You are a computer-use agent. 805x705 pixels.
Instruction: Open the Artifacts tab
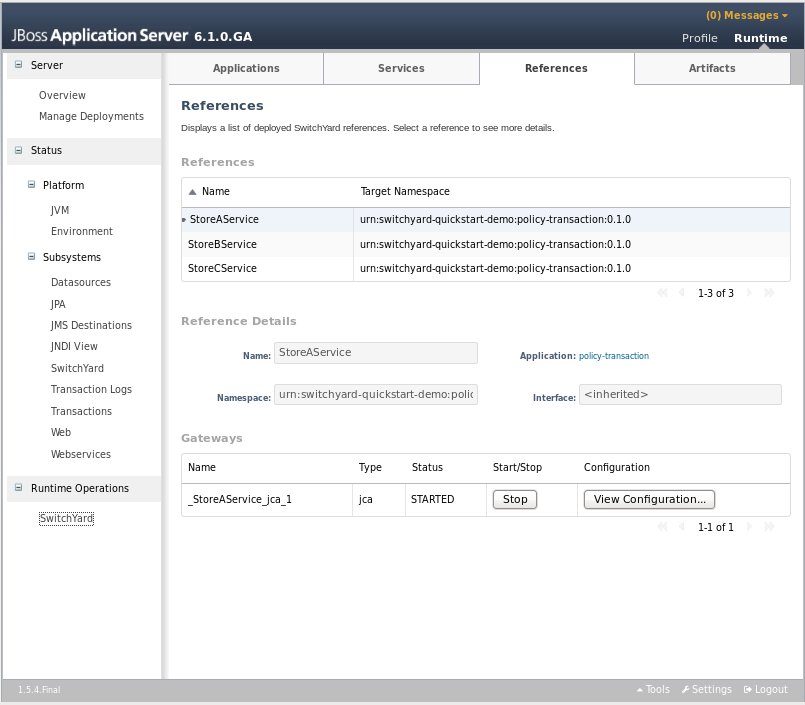[x=712, y=68]
